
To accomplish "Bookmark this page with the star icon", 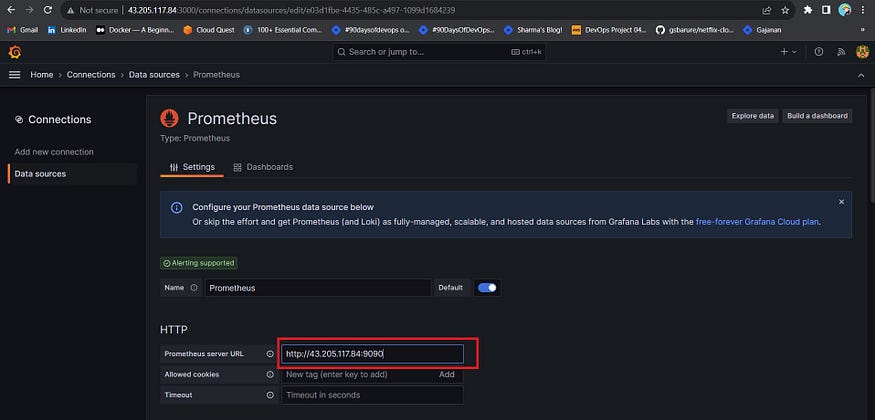I will (785, 10).
